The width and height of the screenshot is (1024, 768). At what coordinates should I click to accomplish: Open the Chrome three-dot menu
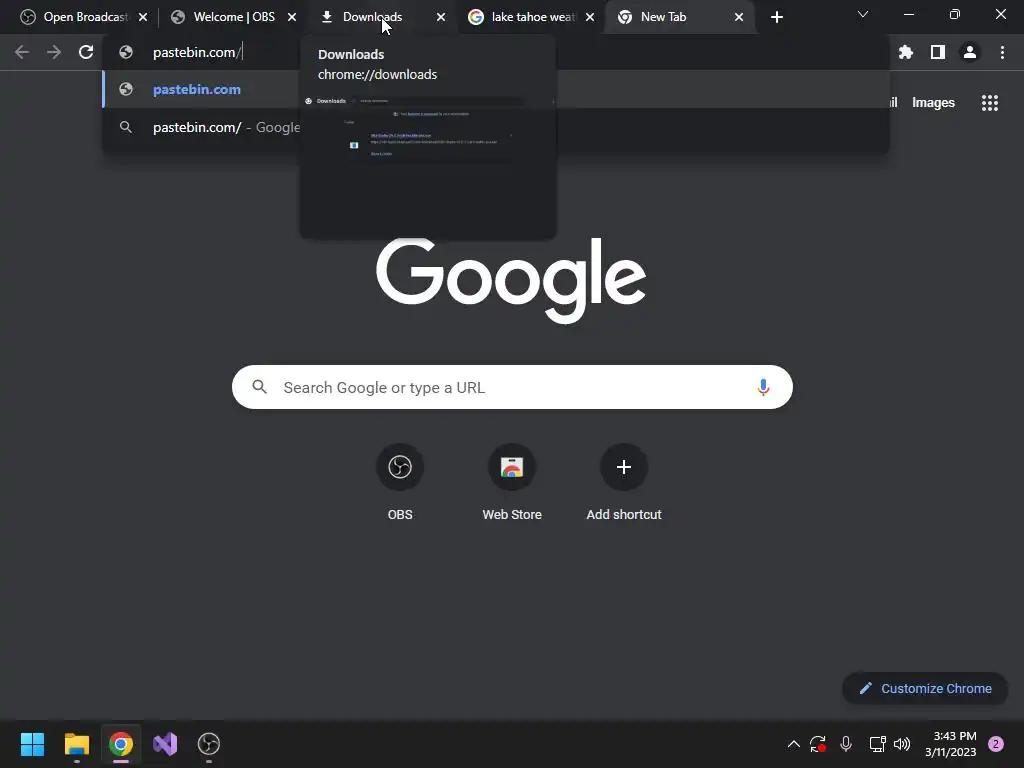tap(1002, 52)
